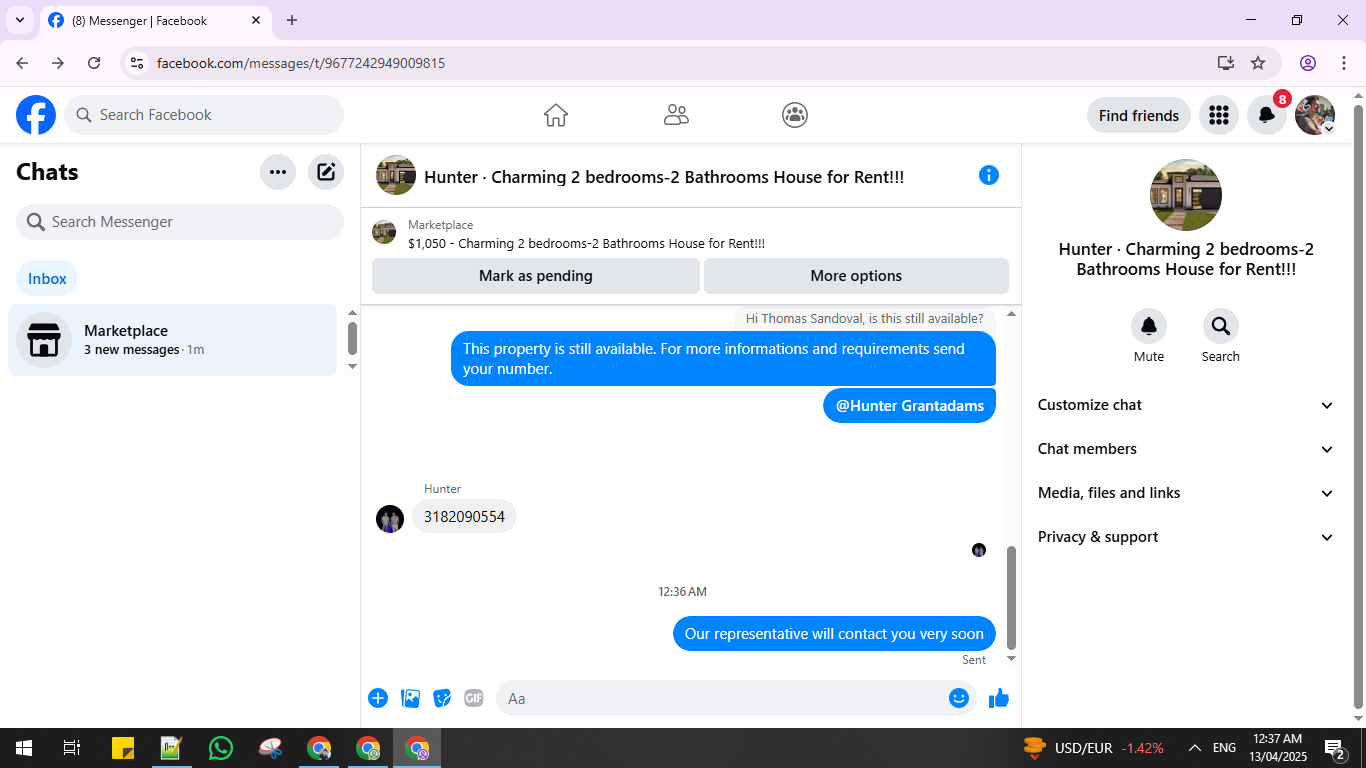Go back to the previous page
Viewport: 1366px width, 768px height.
(x=22, y=63)
